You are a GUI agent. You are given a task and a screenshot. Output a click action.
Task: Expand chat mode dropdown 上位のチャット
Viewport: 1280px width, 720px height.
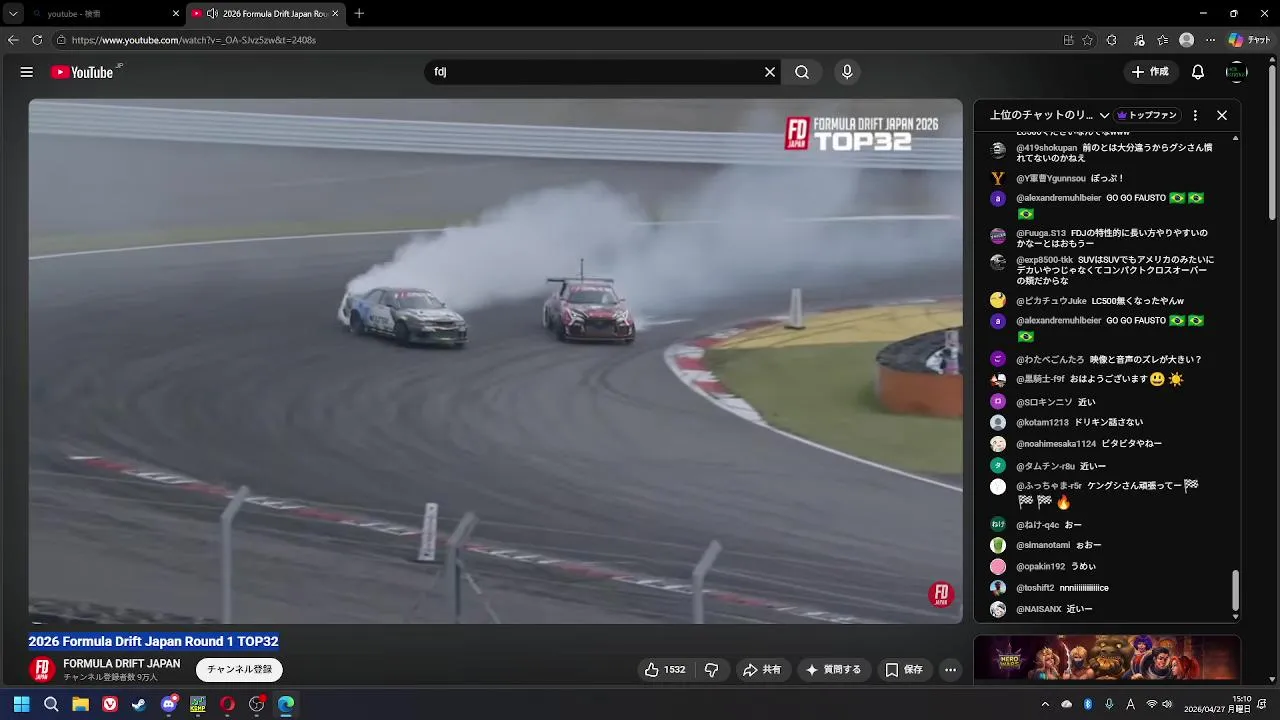pyautogui.click(x=1050, y=115)
